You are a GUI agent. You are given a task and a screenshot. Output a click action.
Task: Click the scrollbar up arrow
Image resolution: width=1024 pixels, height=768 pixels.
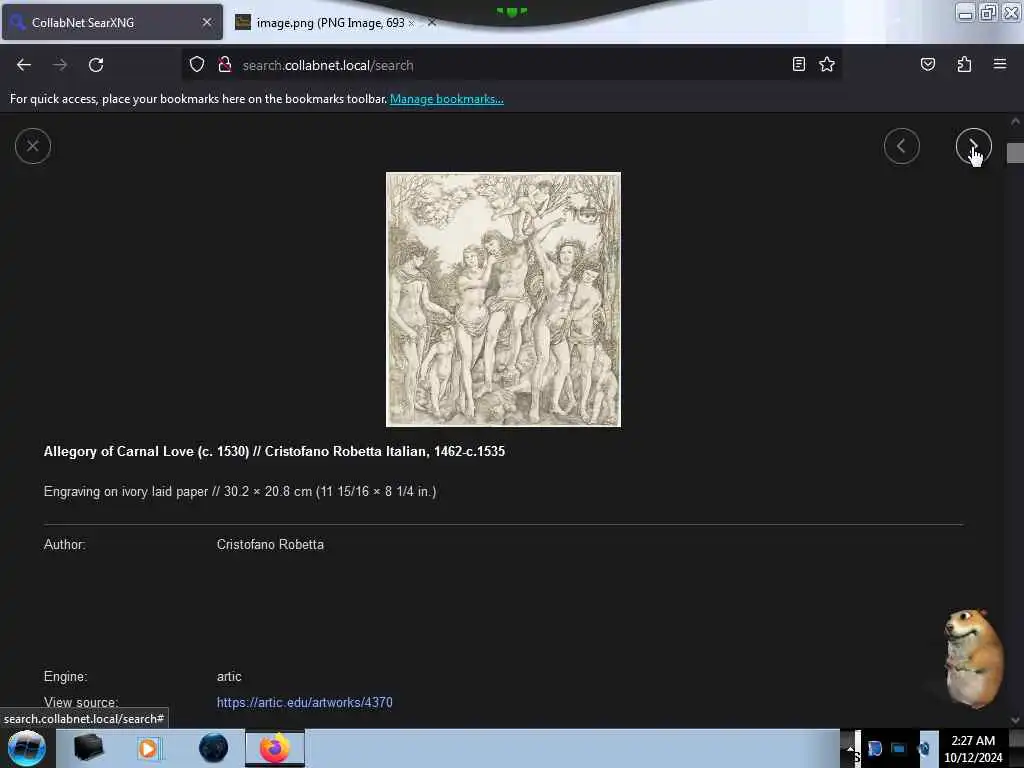coord(1015,121)
